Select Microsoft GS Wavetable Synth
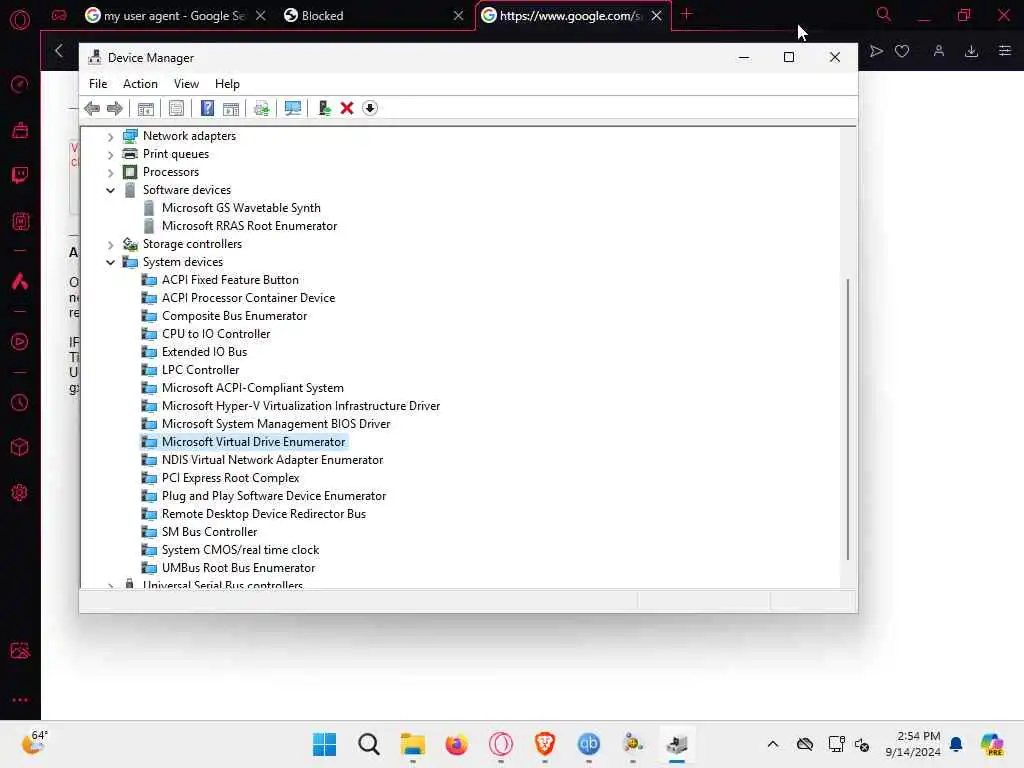The image size is (1024, 768). point(241,208)
